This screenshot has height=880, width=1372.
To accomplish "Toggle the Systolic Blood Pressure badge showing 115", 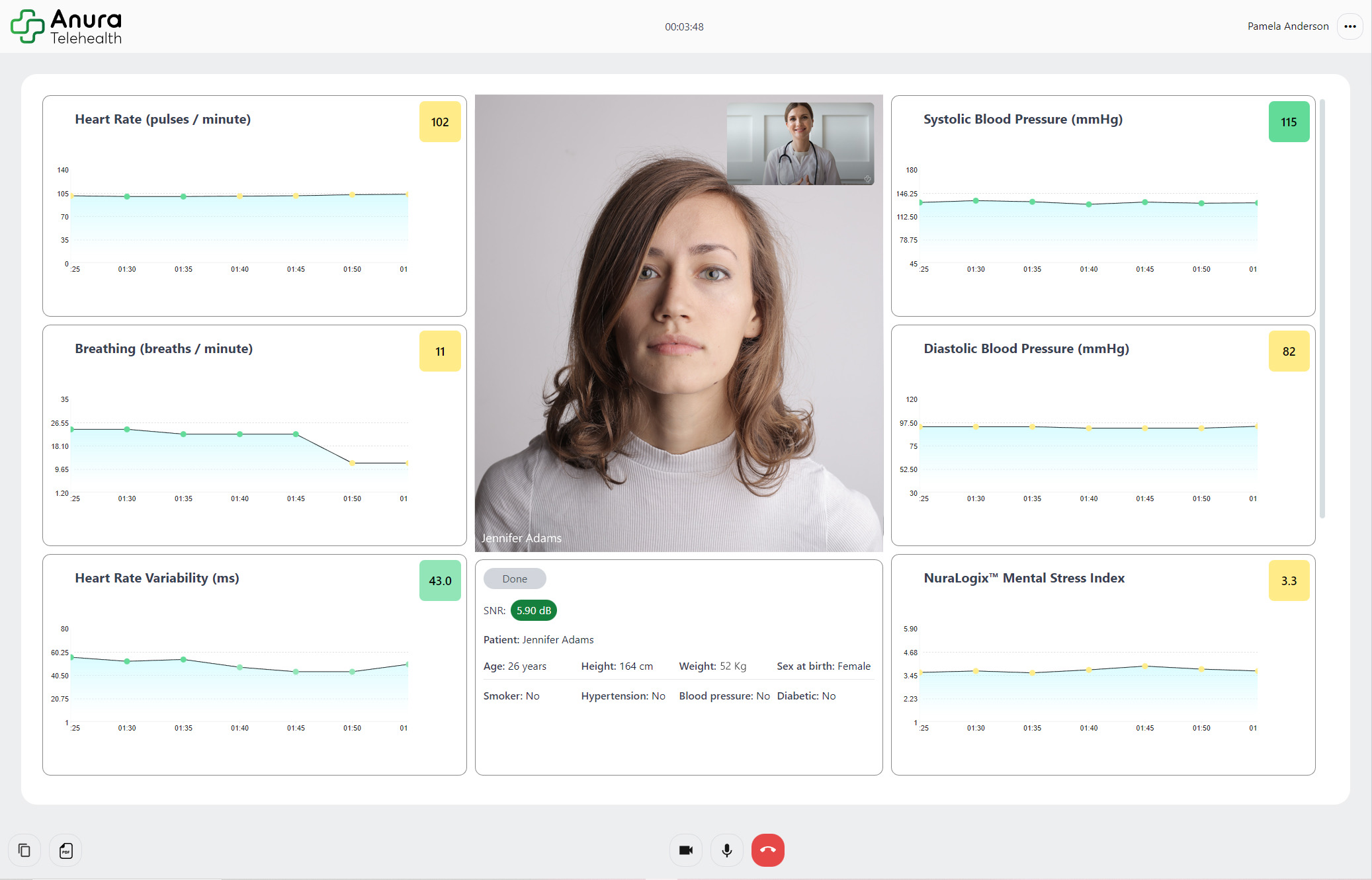I will (1289, 122).
